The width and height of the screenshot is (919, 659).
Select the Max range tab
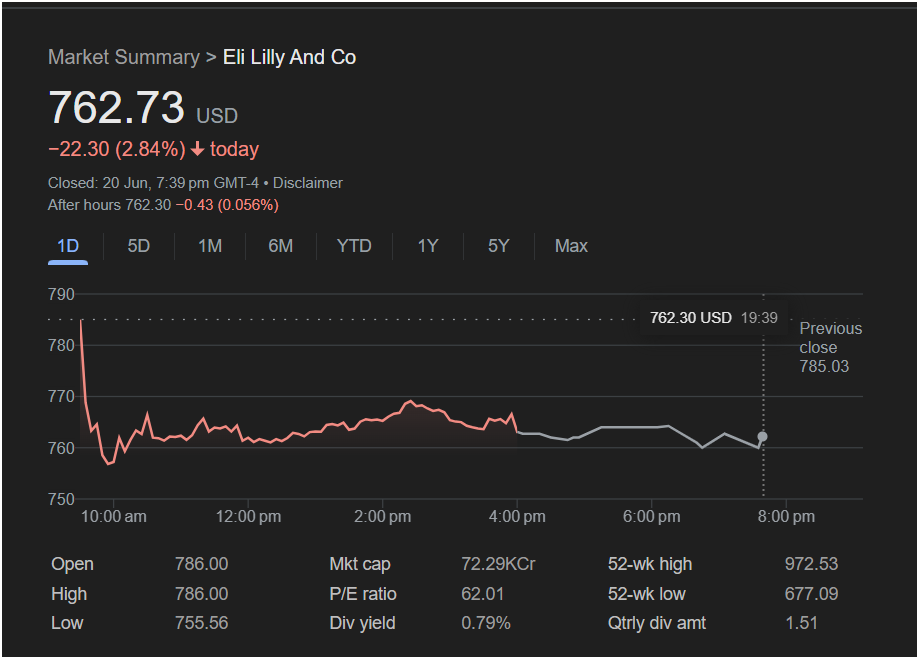571,246
